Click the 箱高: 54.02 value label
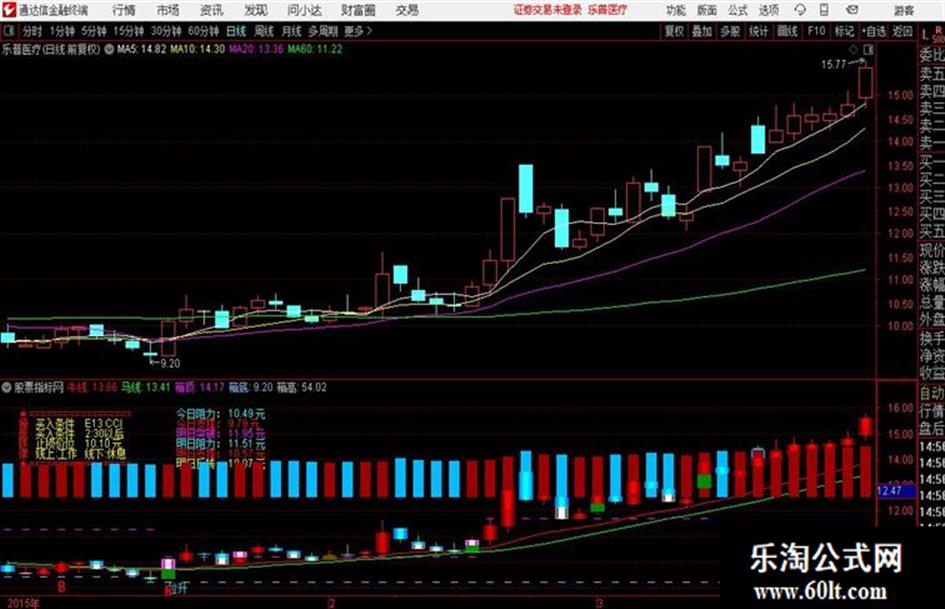This screenshot has width=945, height=609. (x=301, y=387)
